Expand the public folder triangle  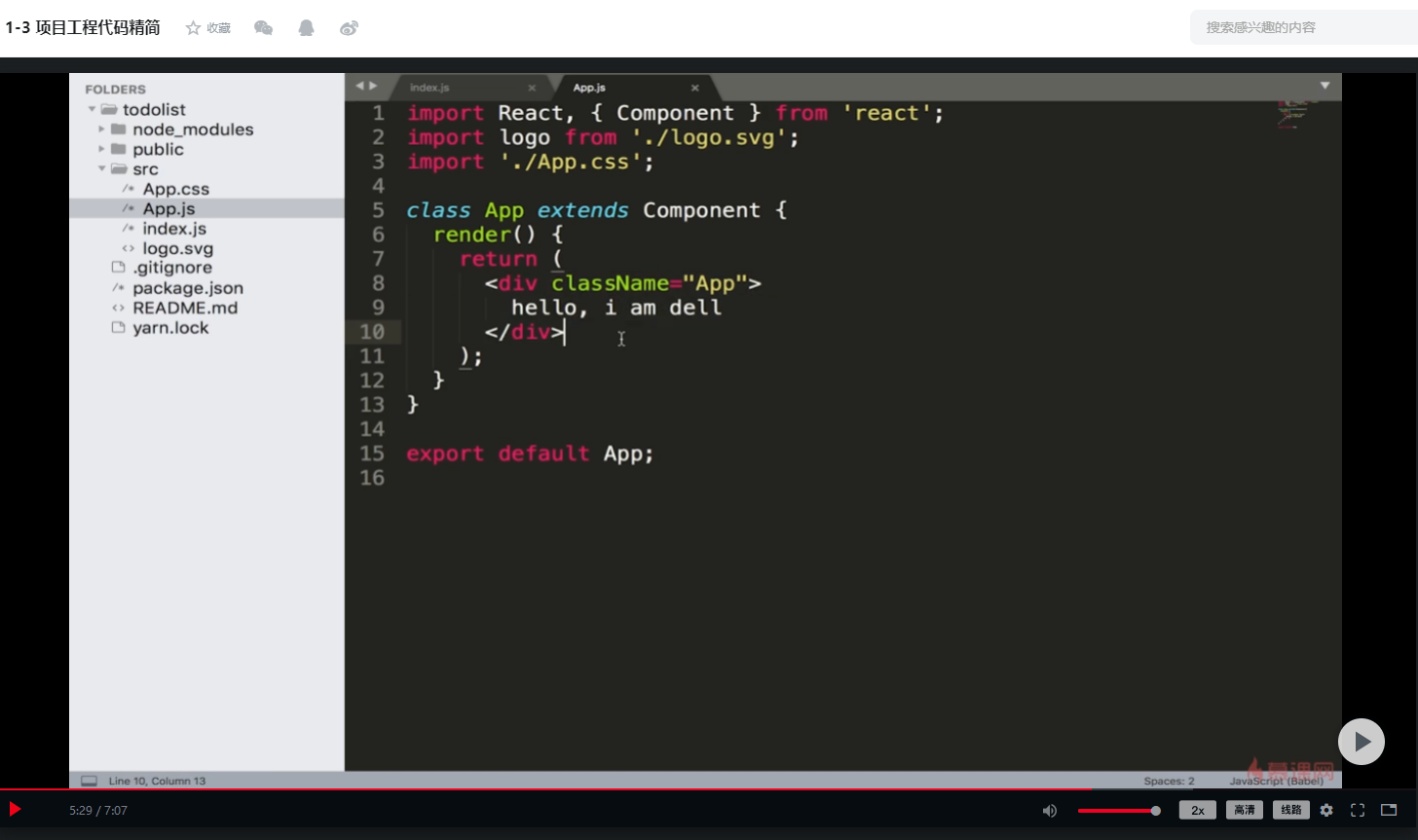(101, 149)
